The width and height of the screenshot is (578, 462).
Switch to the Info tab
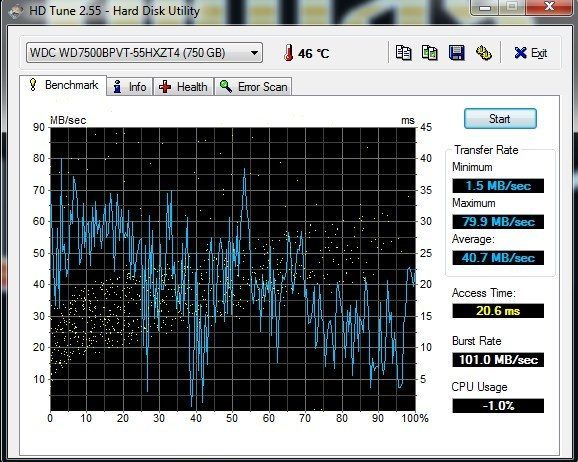tap(130, 87)
